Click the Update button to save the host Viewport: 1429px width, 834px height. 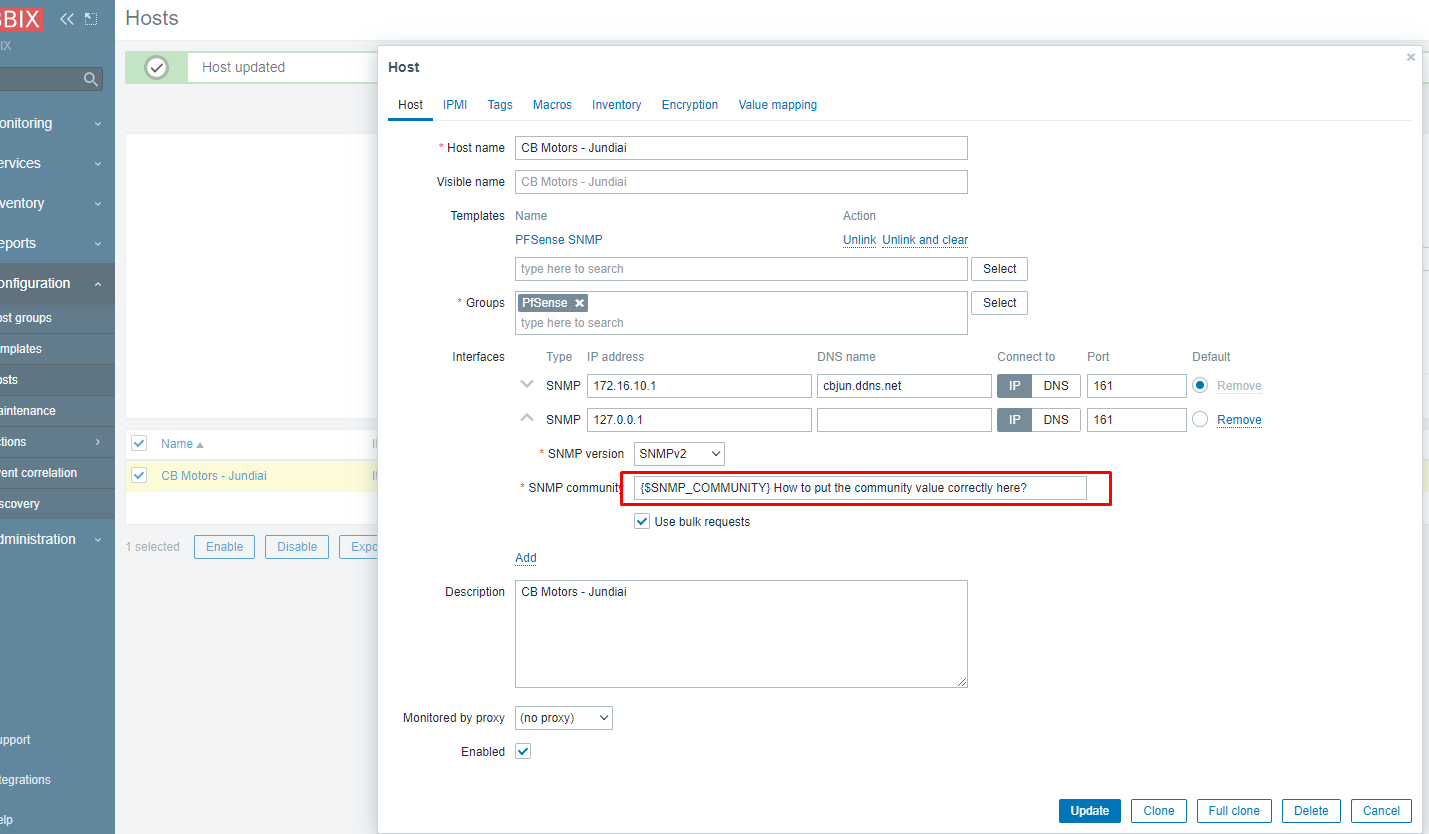pos(1089,810)
